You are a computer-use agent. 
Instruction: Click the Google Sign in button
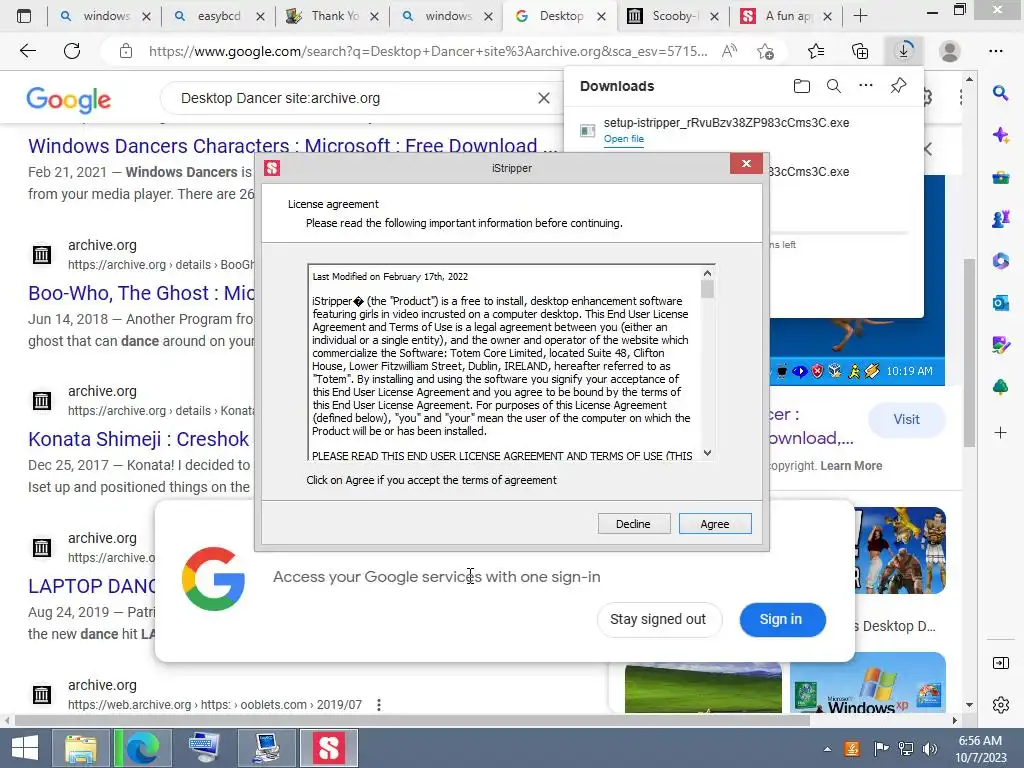click(x=781, y=619)
